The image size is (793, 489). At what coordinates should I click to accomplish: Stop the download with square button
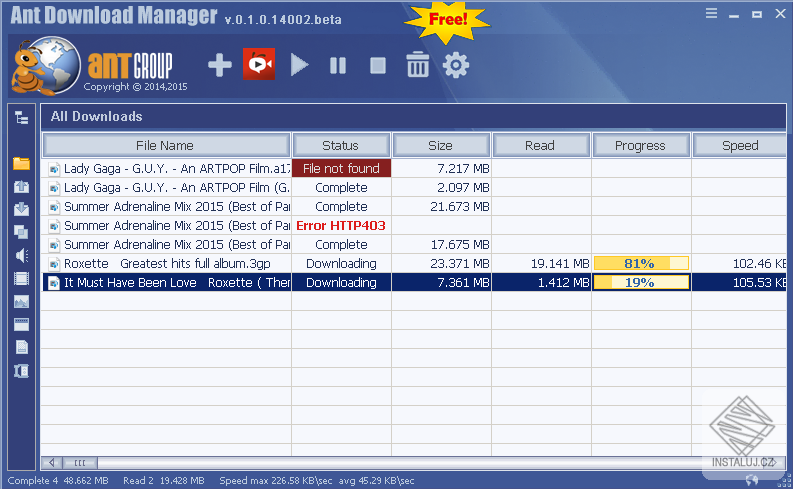(x=378, y=65)
